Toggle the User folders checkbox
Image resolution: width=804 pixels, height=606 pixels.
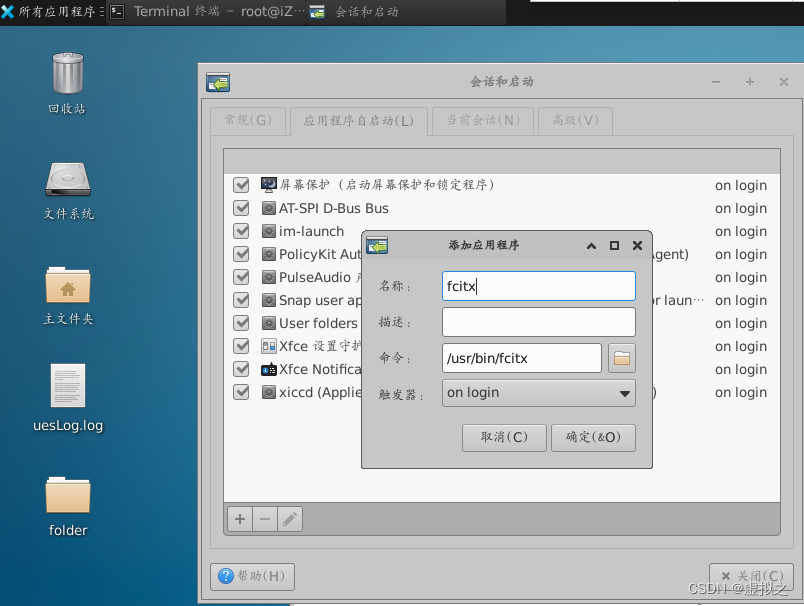pos(241,323)
